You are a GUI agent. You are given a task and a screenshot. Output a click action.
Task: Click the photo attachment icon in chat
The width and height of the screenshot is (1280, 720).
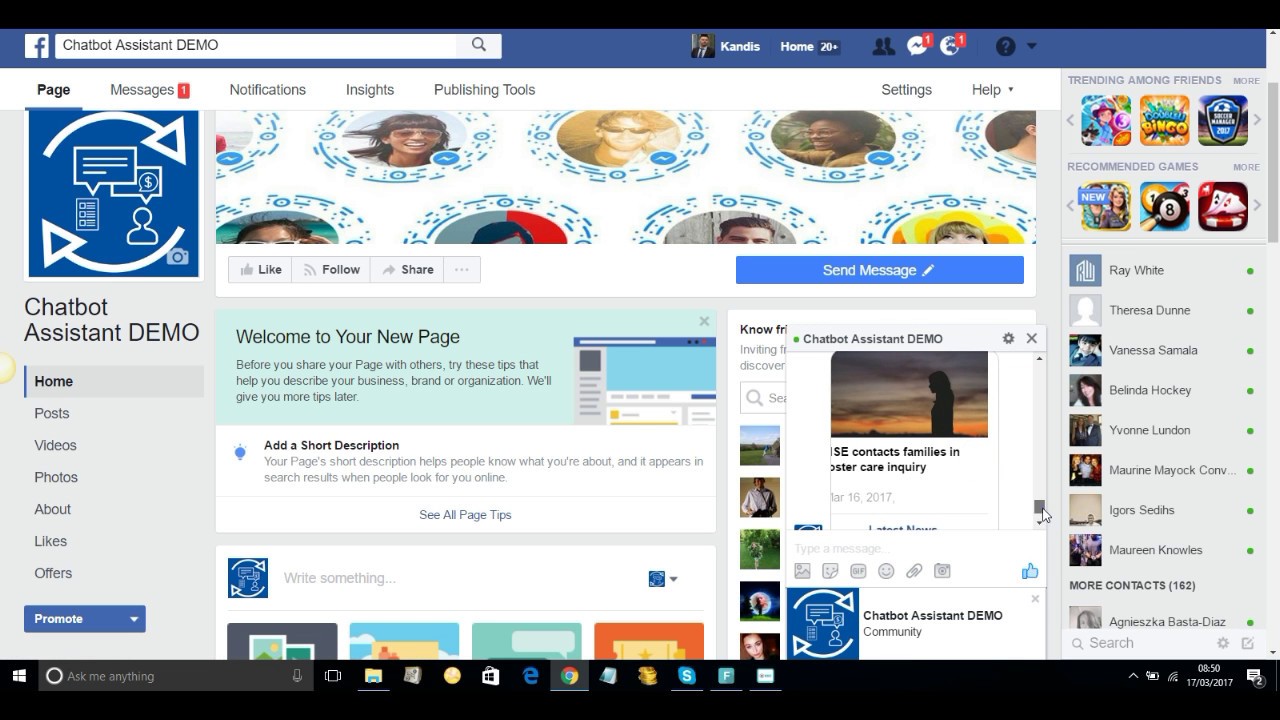[802, 571]
